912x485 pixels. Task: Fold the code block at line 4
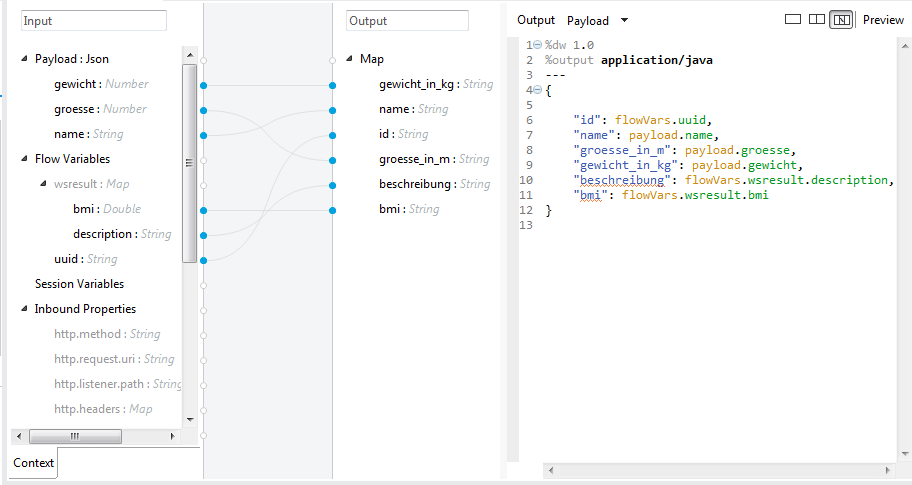coord(537,90)
